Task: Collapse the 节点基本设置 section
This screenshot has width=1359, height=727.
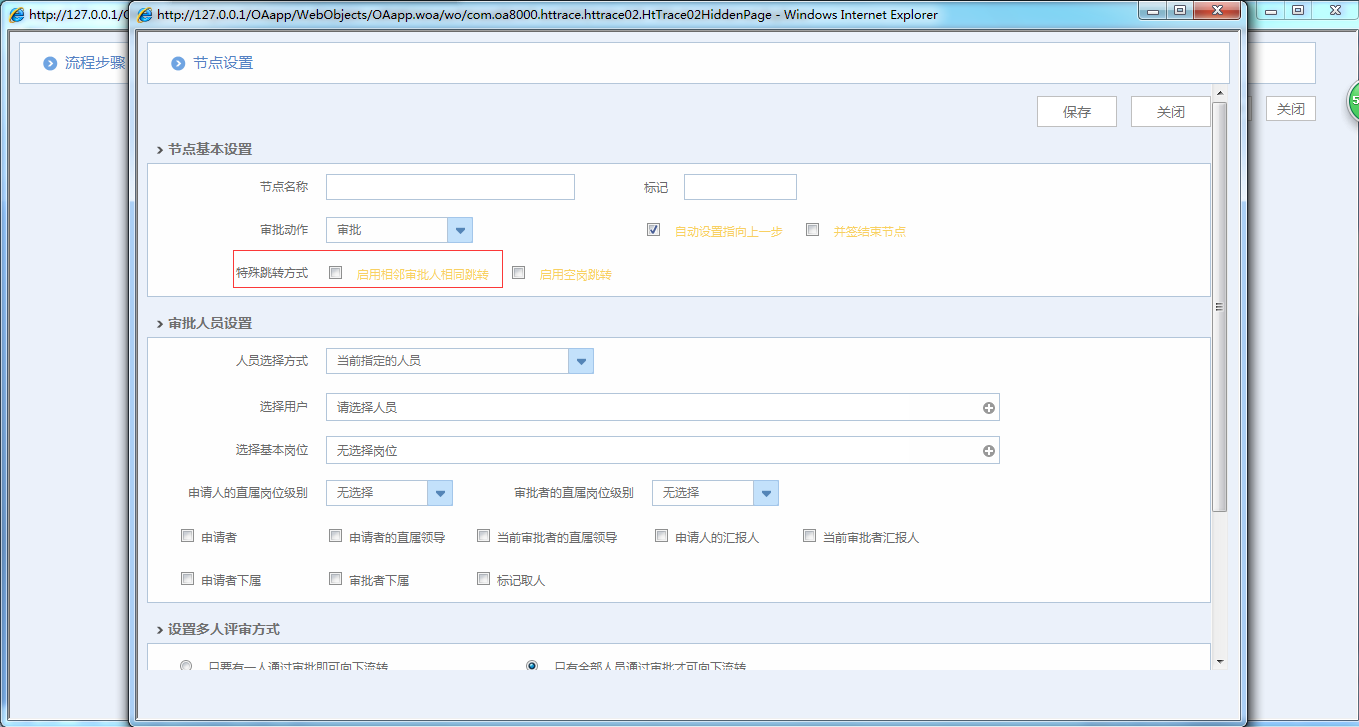Action: point(160,150)
